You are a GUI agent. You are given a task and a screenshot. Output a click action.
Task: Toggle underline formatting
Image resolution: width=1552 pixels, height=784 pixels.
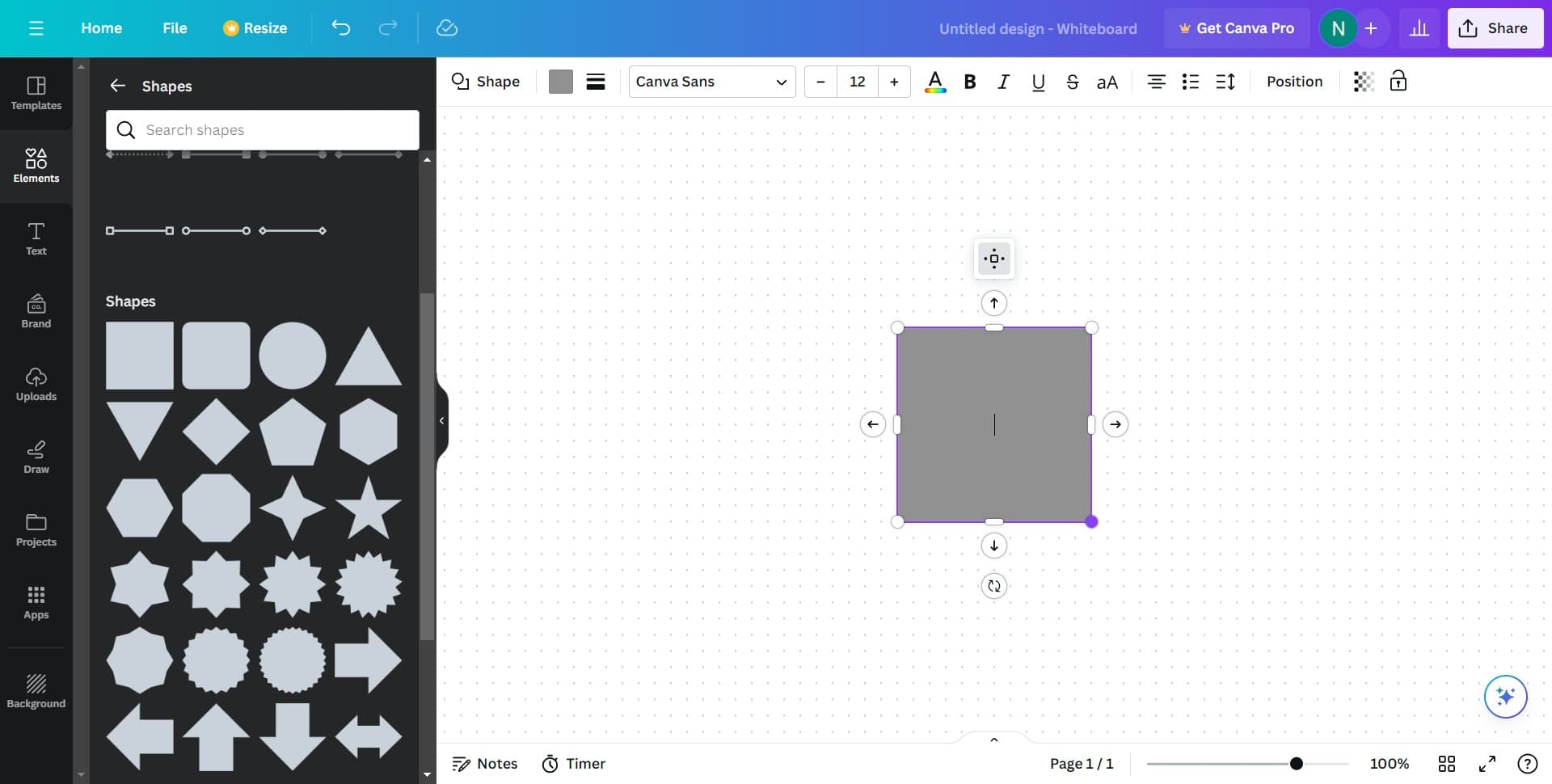tap(1038, 82)
